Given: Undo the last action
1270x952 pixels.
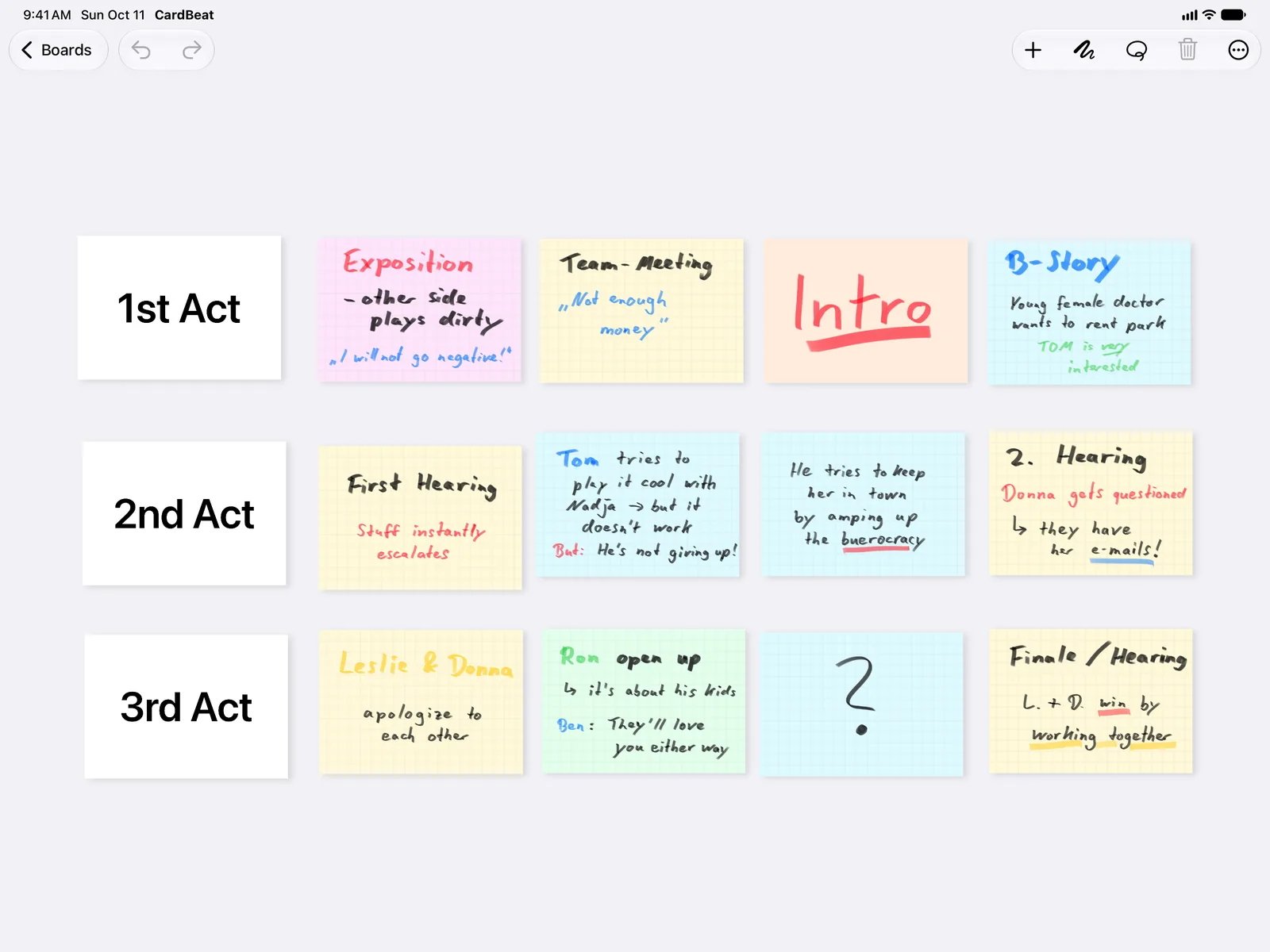Looking at the screenshot, I should click(x=141, y=50).
